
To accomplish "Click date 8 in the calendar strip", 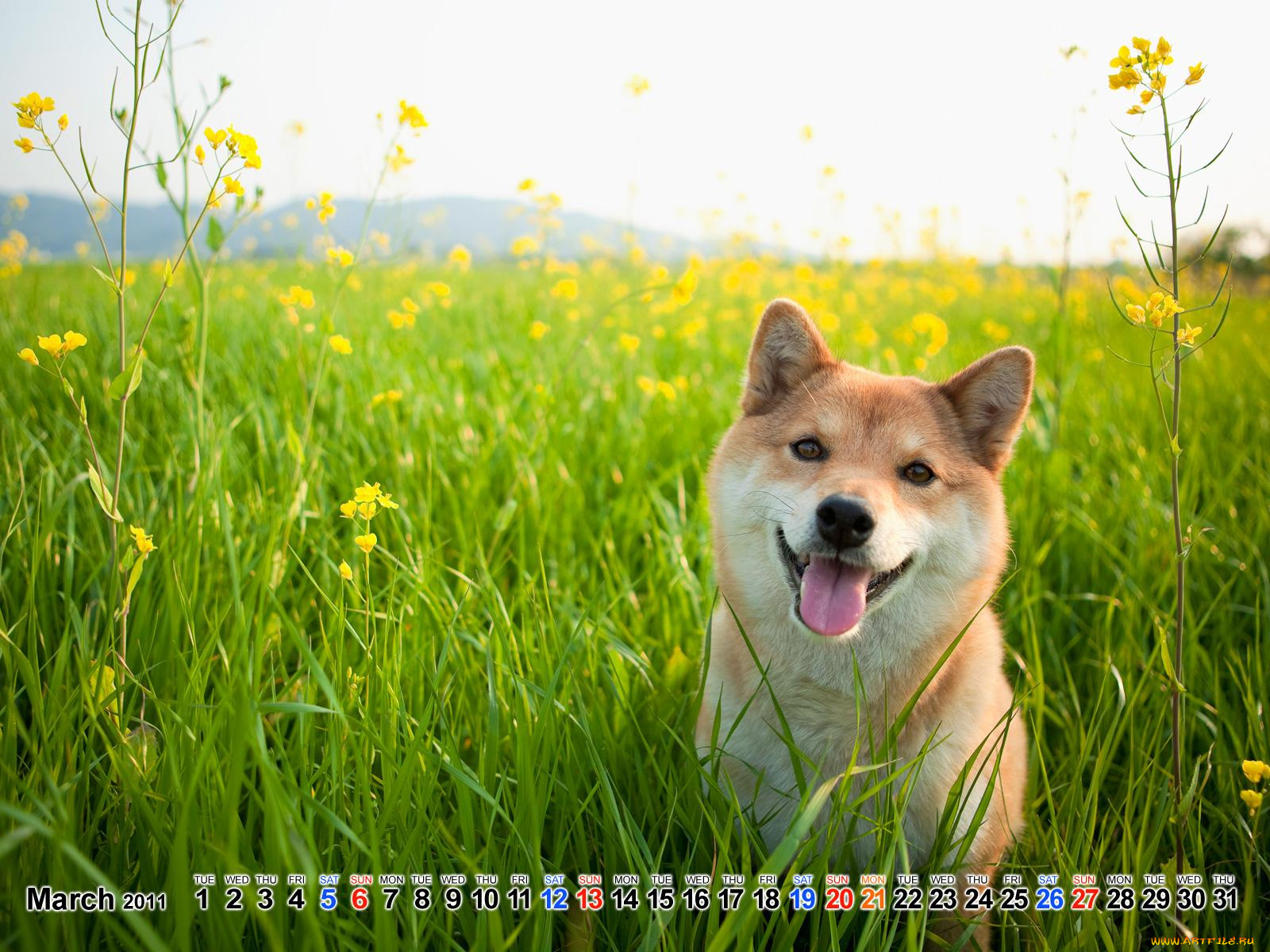I will [421, 899].
